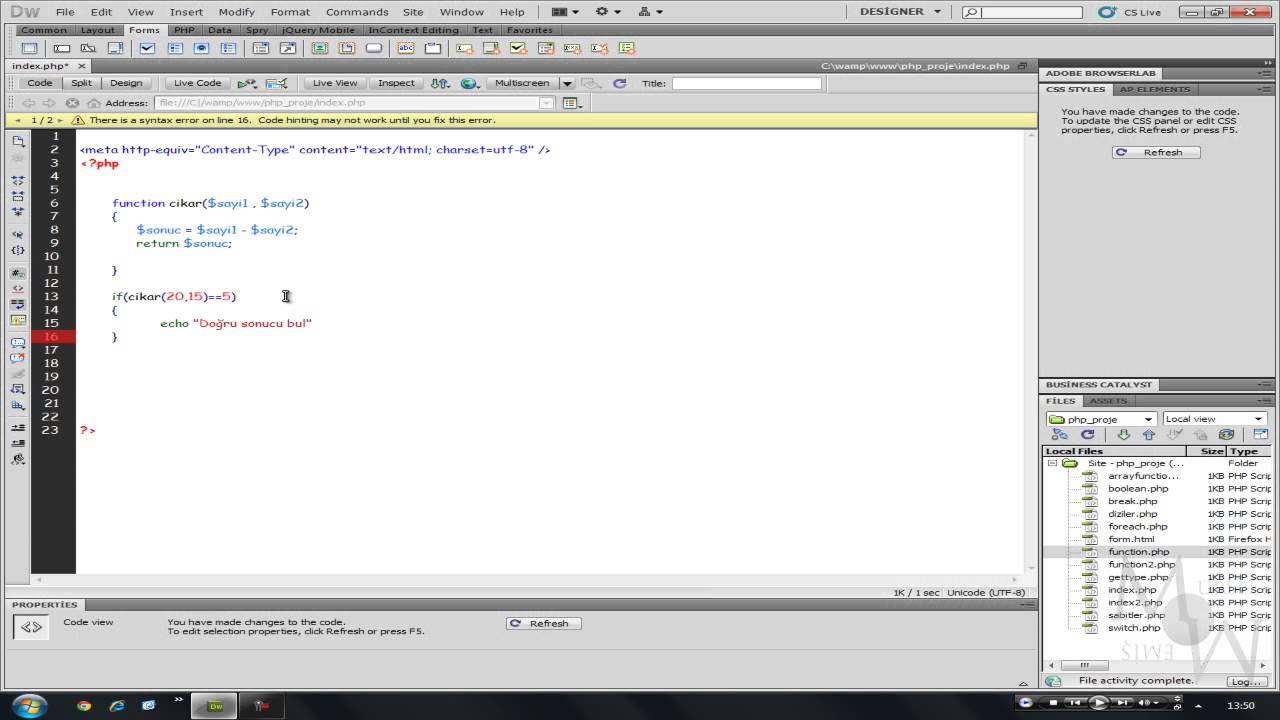Click the File Management arrows icon
This screenshot has width=1280, height=720.
[439, 84]
